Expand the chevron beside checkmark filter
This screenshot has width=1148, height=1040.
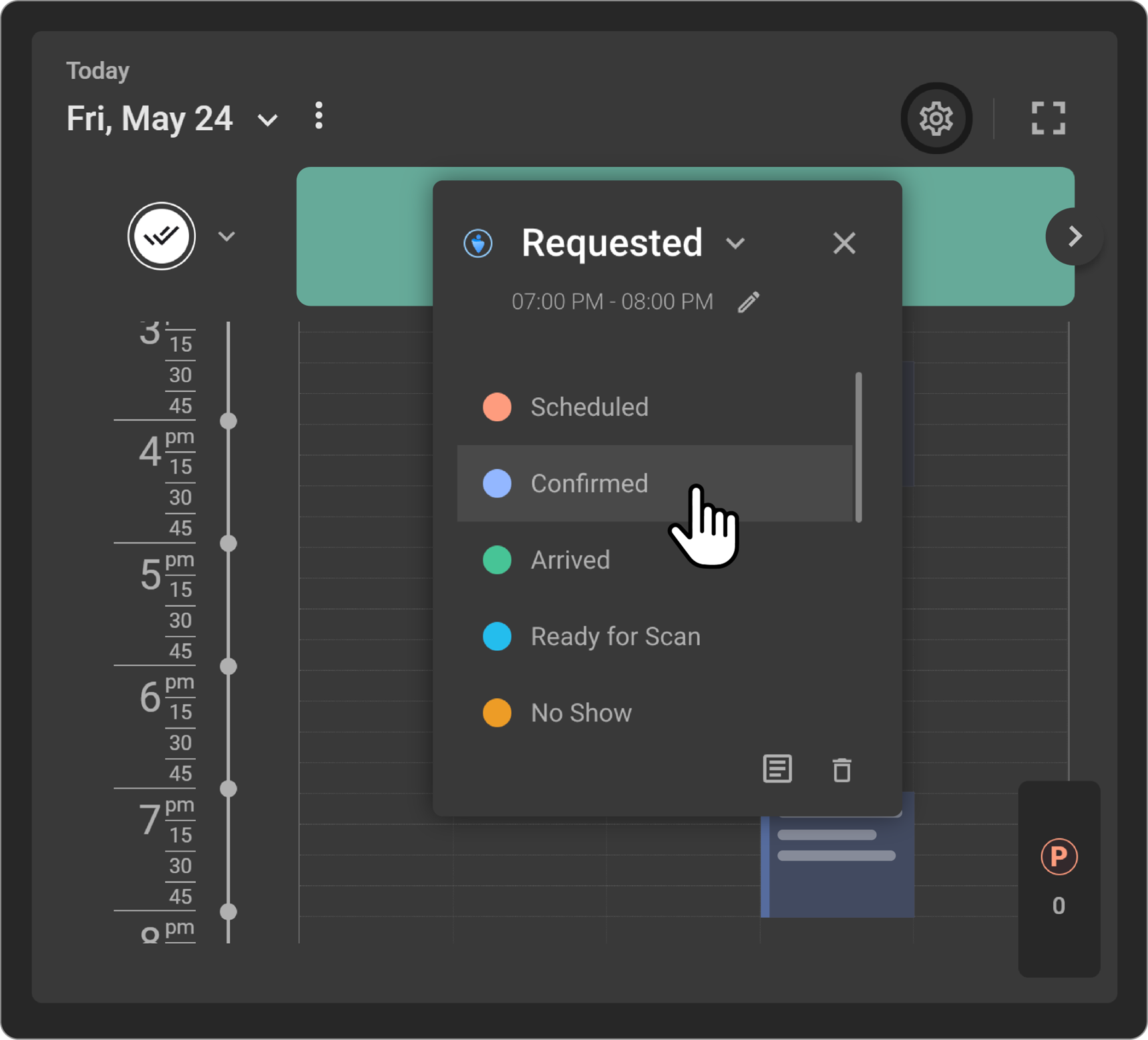point(226,237)
